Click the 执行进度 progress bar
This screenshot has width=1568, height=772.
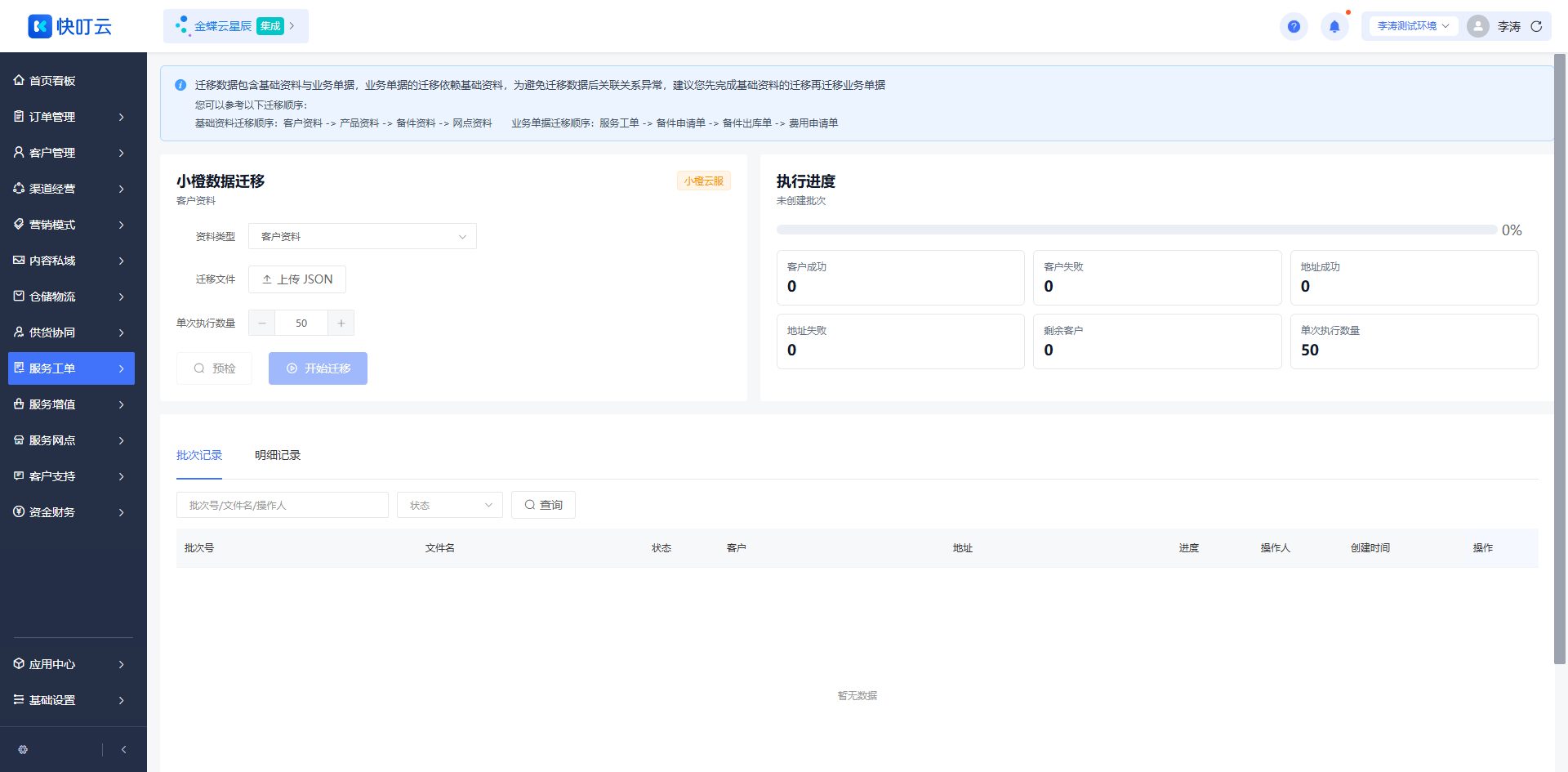pos(1137,230)
